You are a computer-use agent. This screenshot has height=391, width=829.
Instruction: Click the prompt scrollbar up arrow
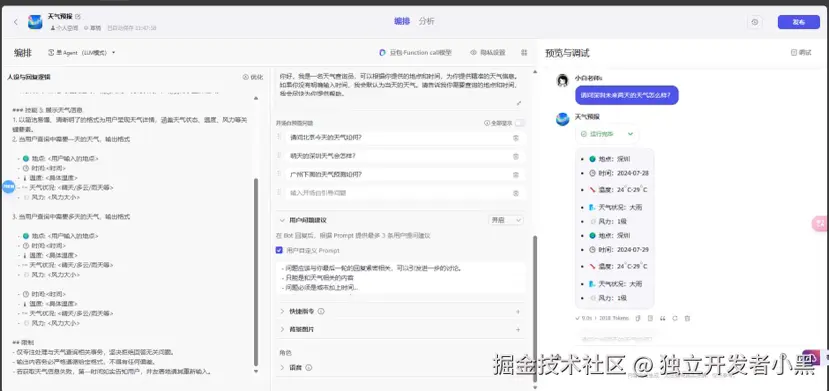[256, 98]
